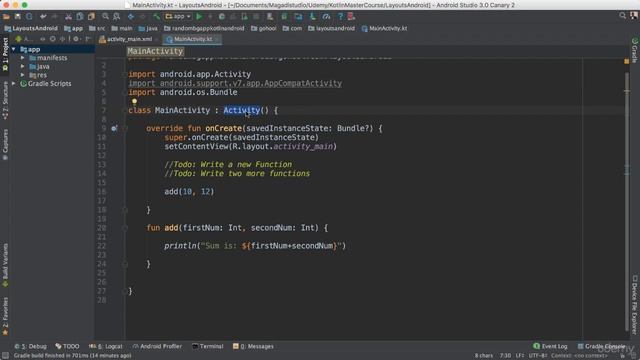Click the Find magnifier toolbar icon
This screenshot has width=640, height=360.
click(105, 17)
